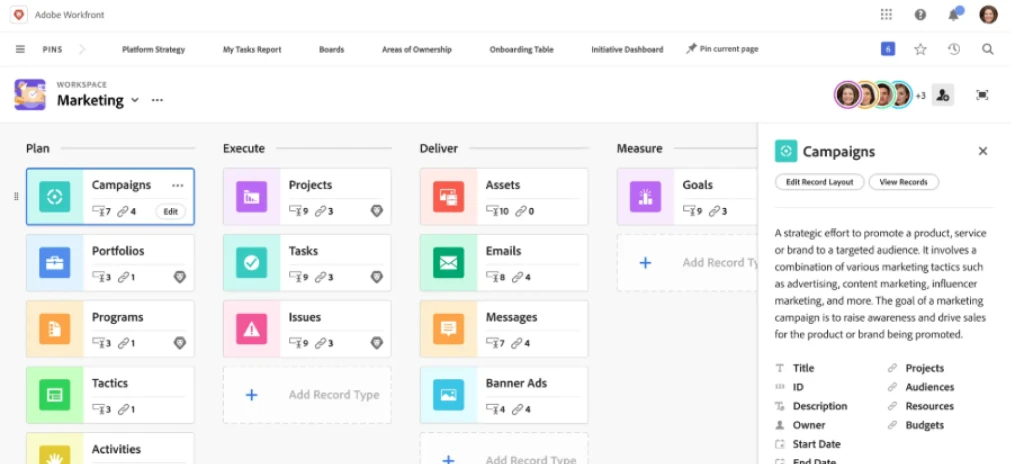This screenshot has height=464, width=1024.
Task: Open the Initiative Dashboard pin
Action: click(x=627, y=49)
